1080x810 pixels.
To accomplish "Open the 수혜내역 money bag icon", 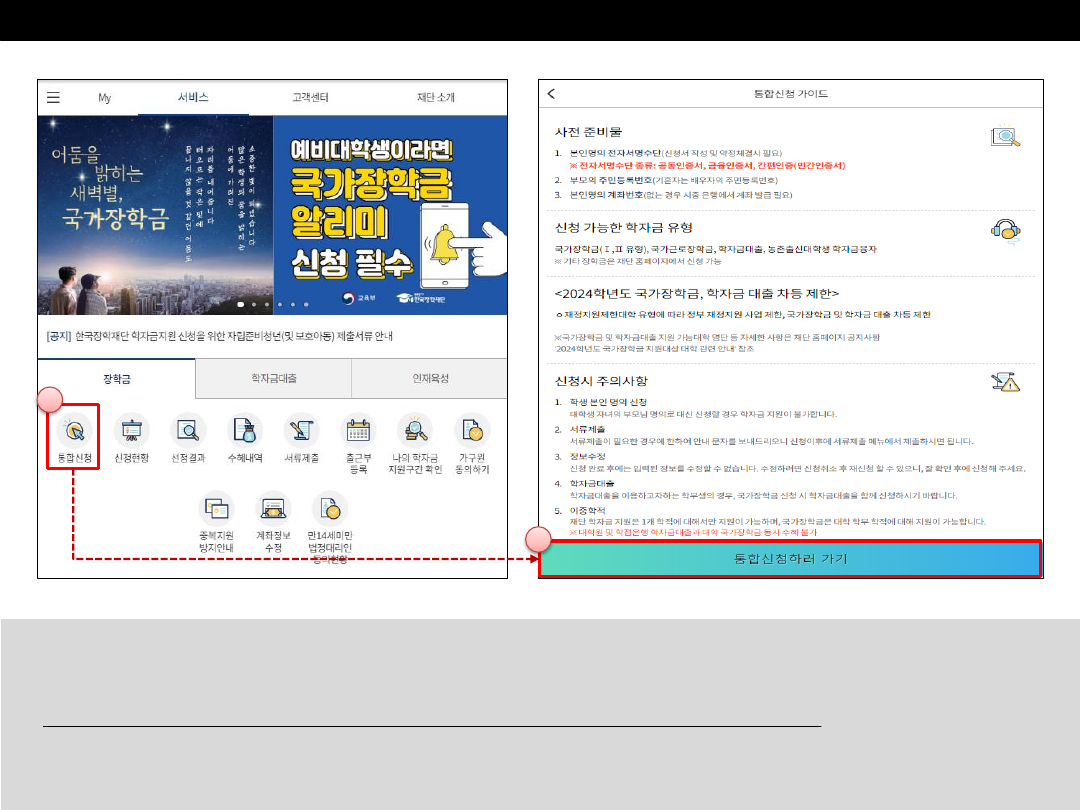I will click(245, 431).
